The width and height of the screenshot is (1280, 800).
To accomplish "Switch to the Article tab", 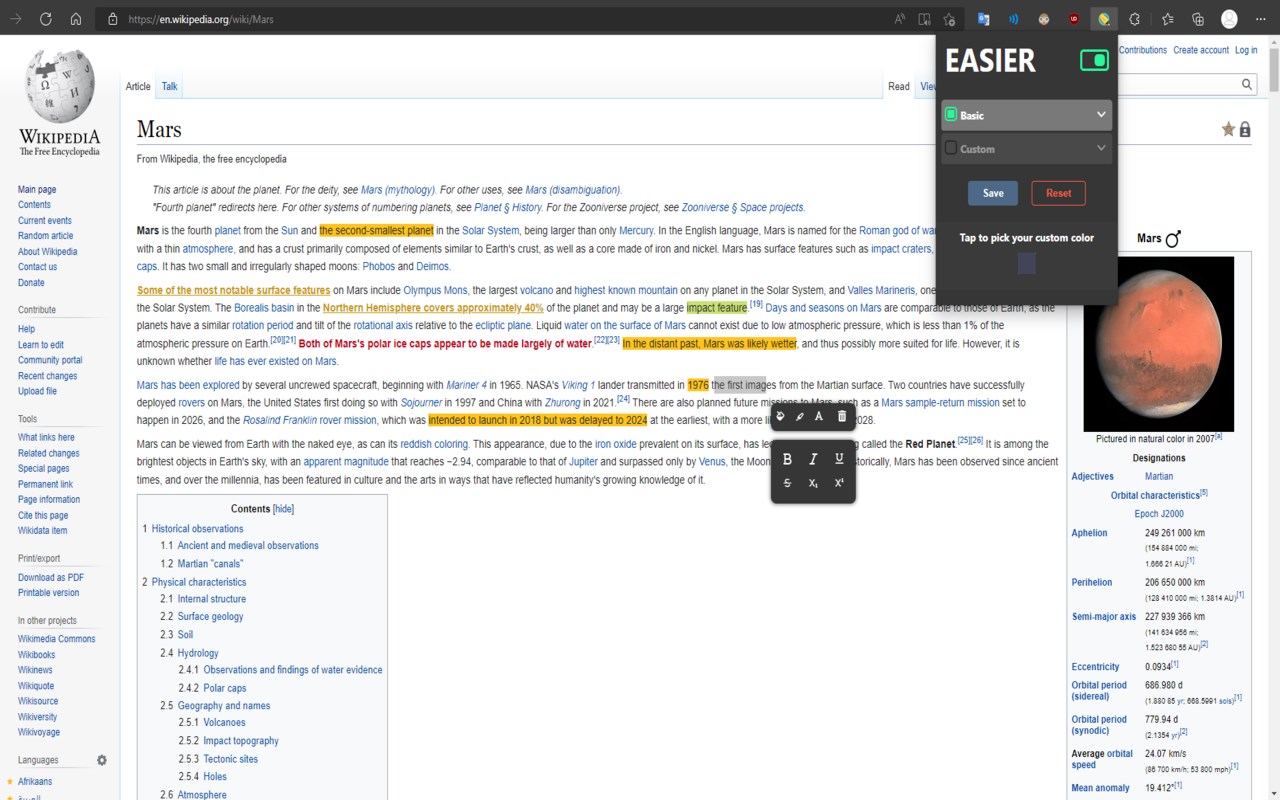I will 138,87.
